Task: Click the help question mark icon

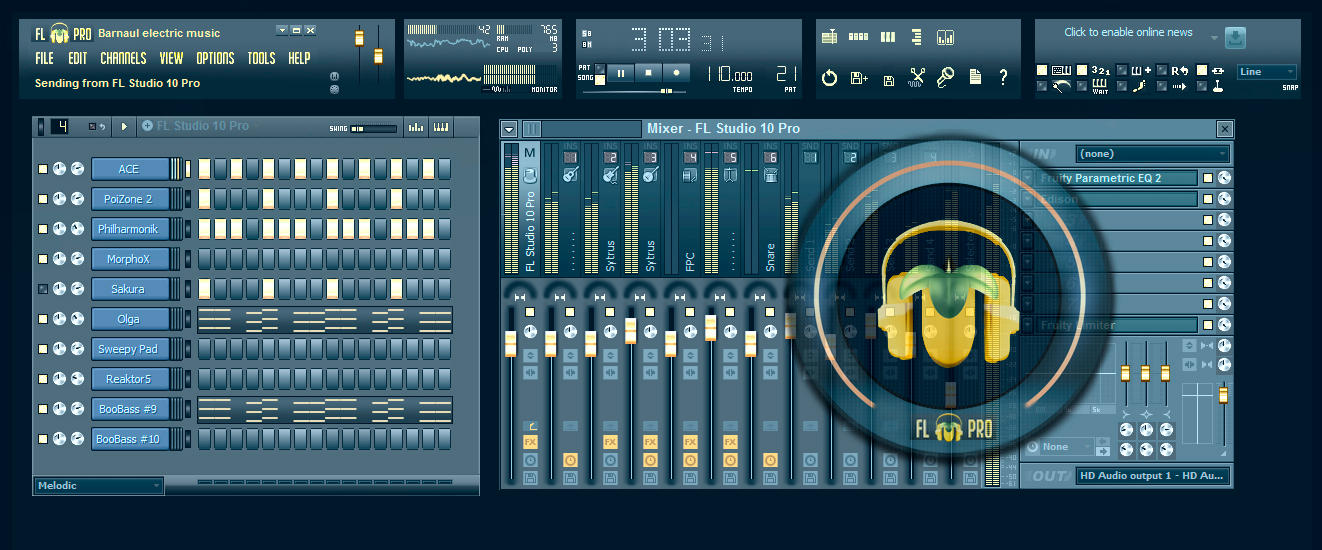Action: tap(1003, 77)
